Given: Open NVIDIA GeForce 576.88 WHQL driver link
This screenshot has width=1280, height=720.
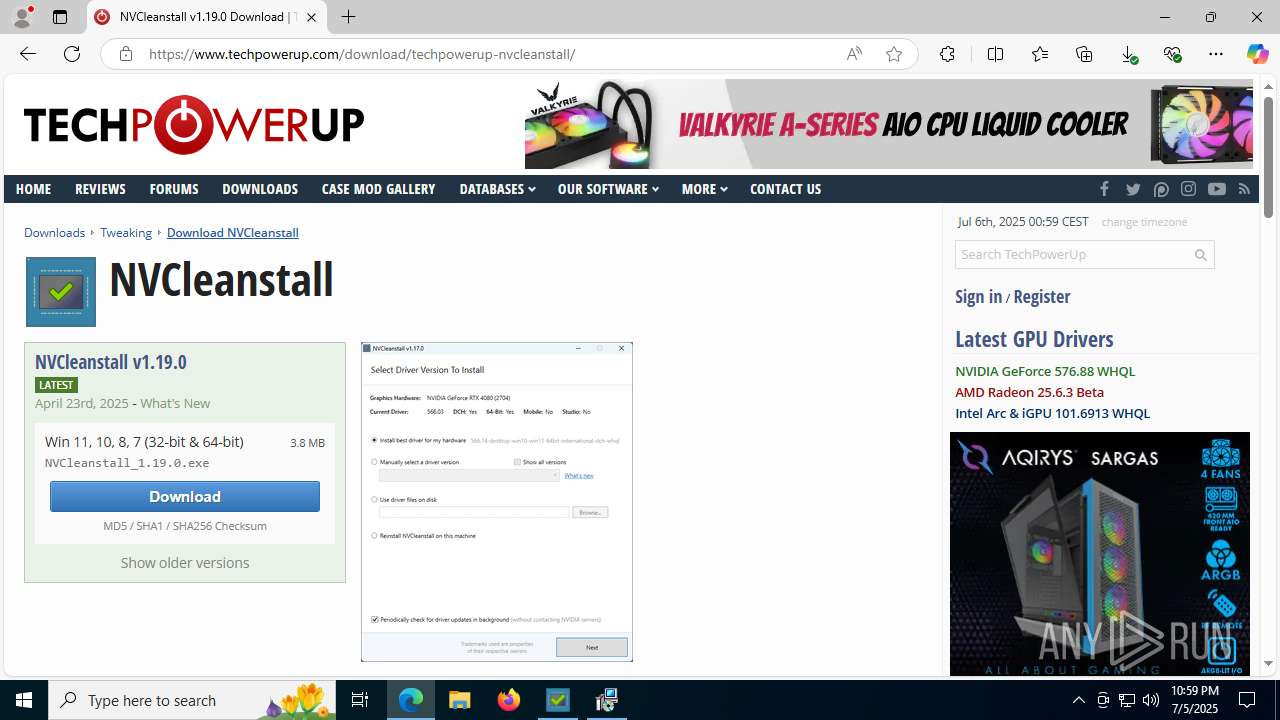Looking at the screenshot, I should (x=1045, y=371).
